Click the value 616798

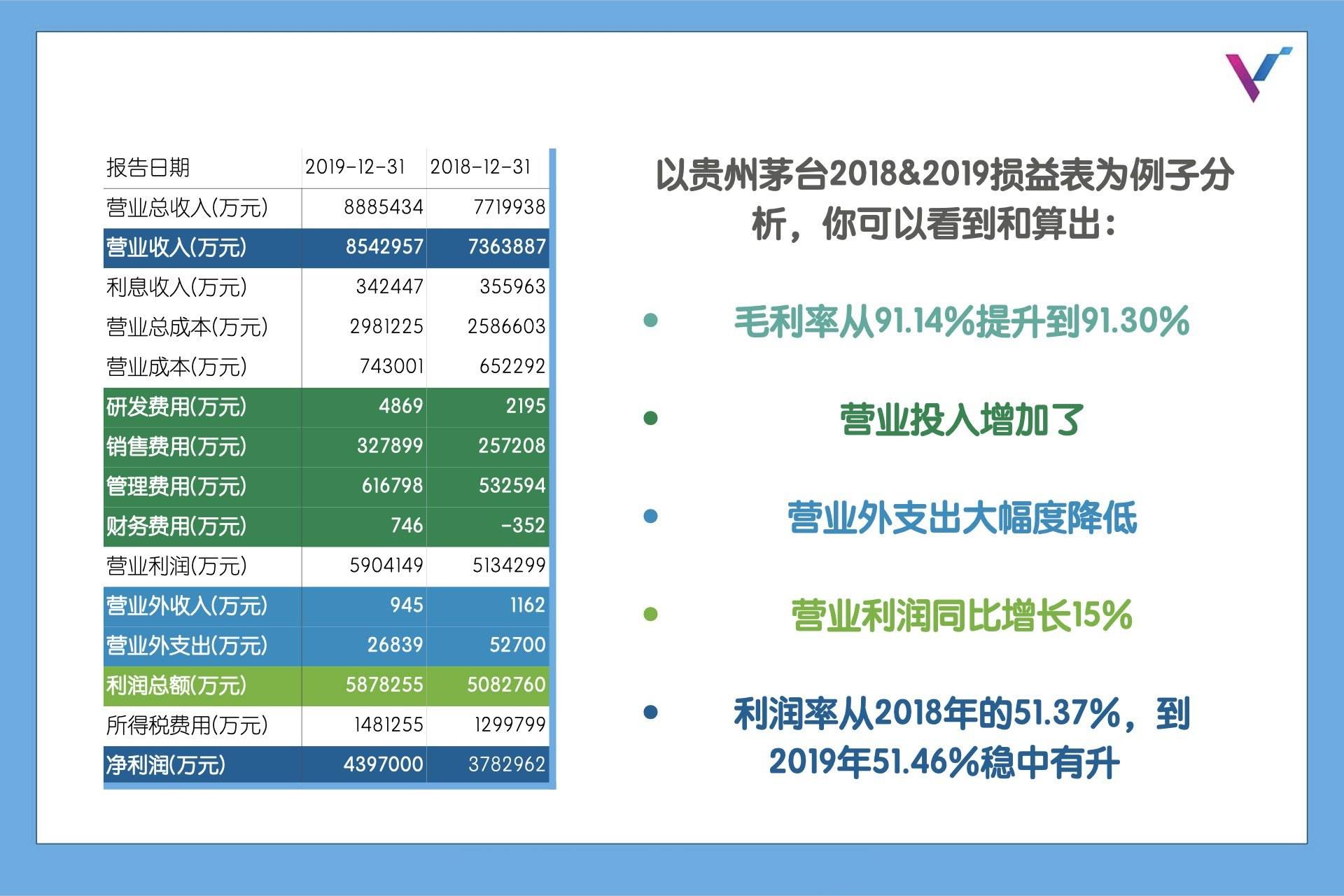pos(393,486)
